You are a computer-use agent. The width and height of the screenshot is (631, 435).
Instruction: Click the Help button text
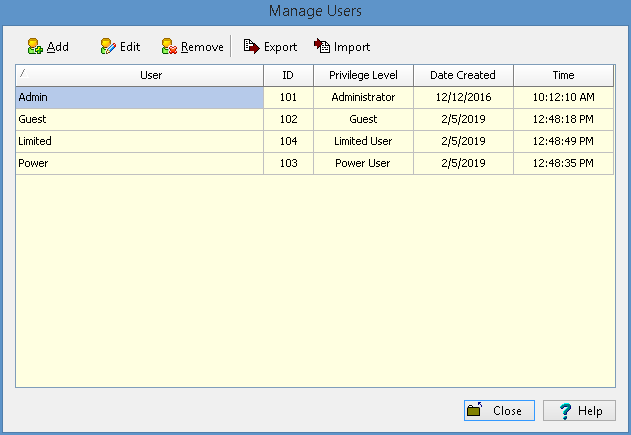click(x=590, y=411)
